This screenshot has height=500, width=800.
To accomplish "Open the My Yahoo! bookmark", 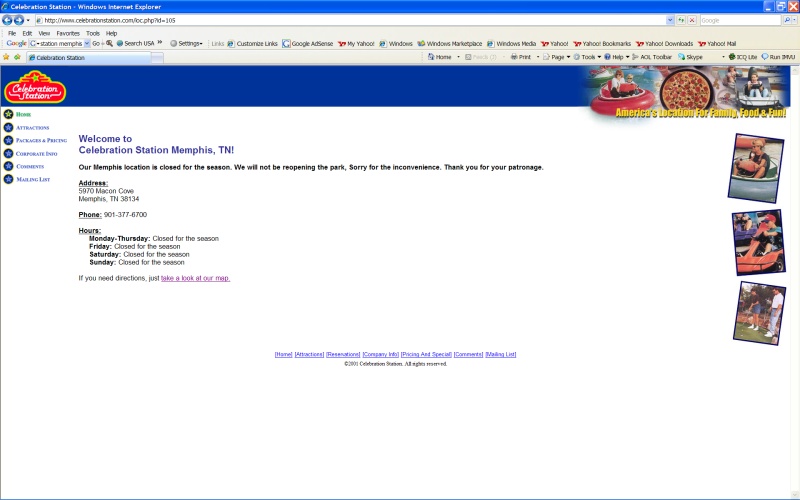I will pos(356,43).
